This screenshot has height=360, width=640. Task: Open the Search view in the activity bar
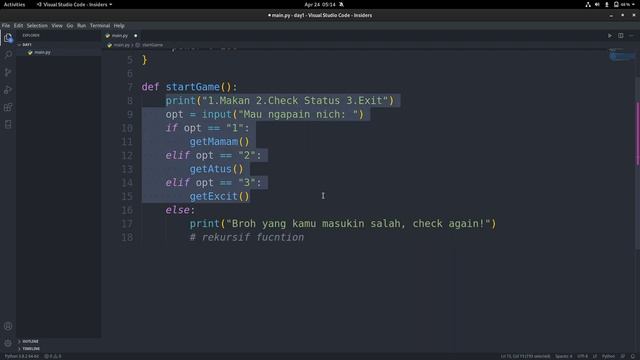click(x=8, y=55)
